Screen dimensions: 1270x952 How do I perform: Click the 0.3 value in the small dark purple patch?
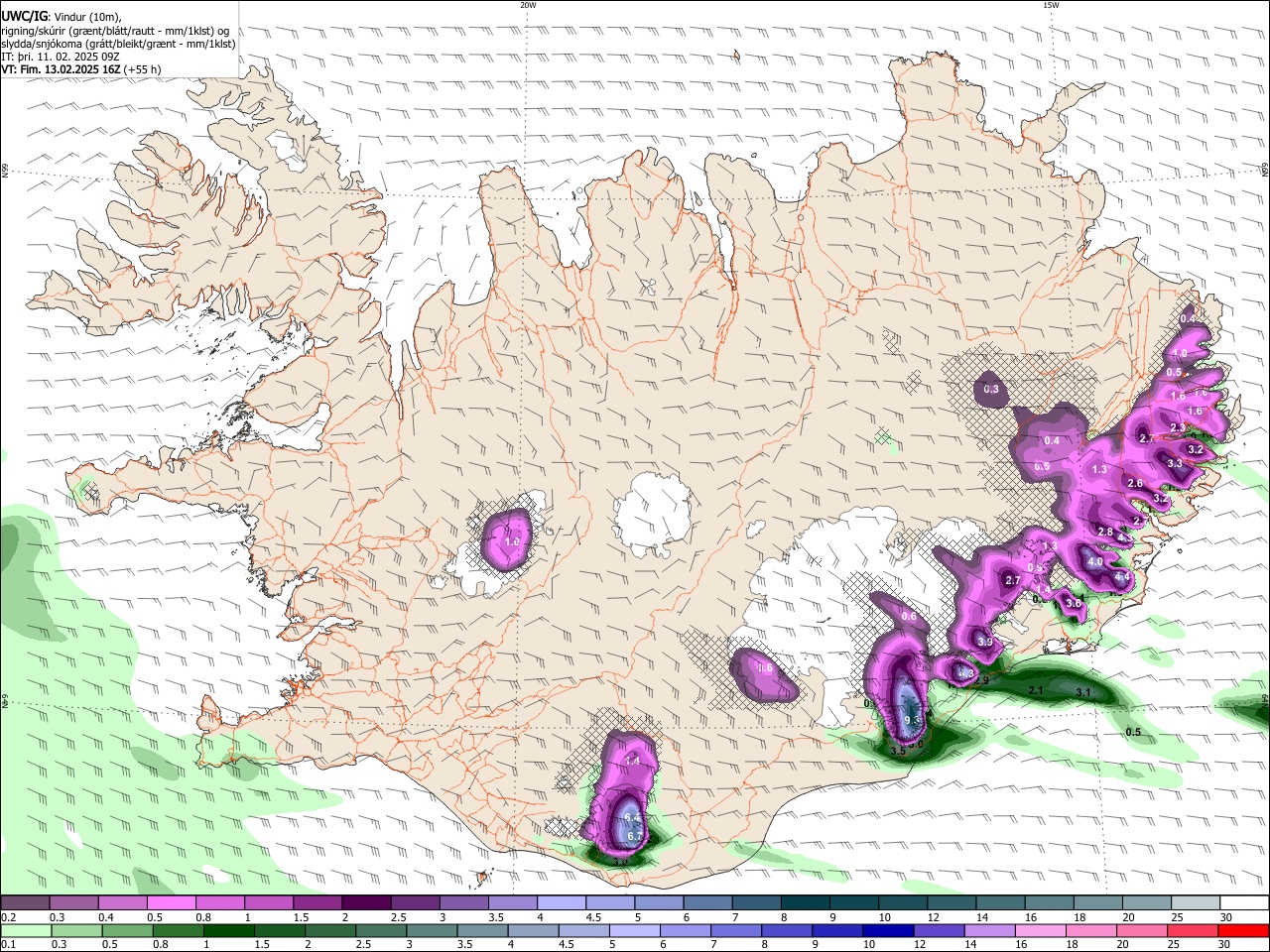point(991,390)
